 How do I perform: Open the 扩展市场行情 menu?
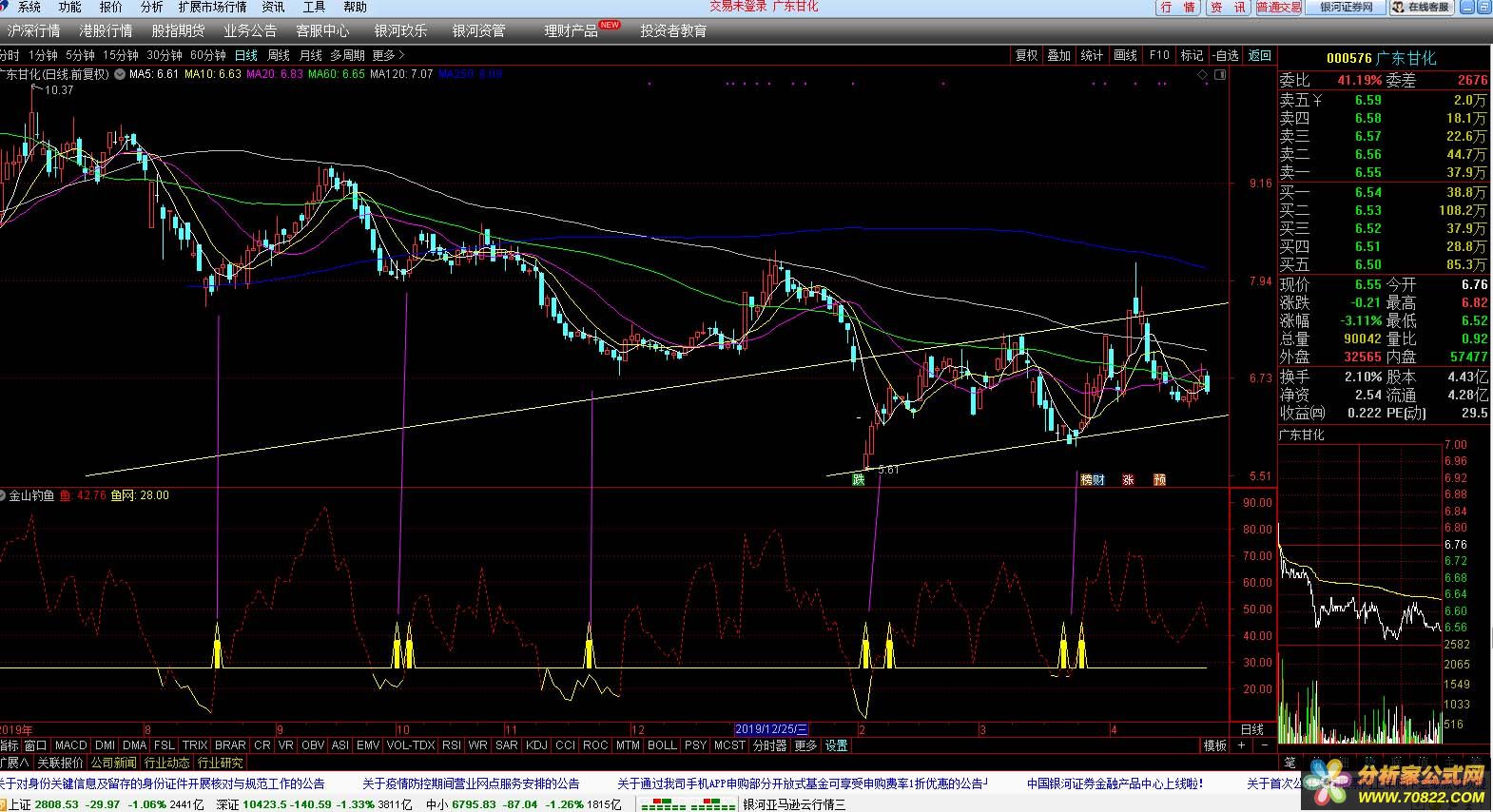pyautogui.click(x=212, y=7)
